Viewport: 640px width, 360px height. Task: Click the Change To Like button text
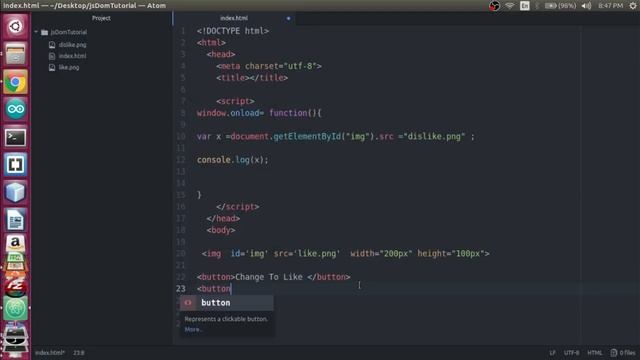(269, 277)
